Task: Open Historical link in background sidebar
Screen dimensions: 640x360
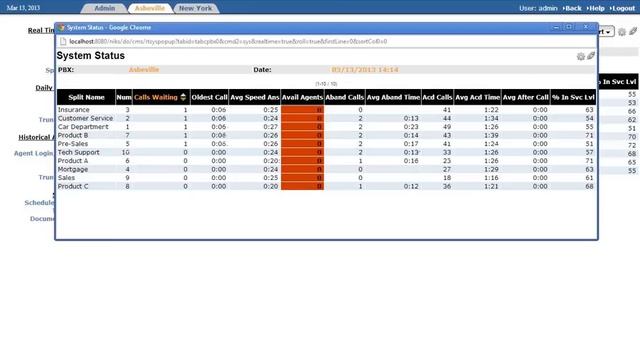Action: [36, 138]
